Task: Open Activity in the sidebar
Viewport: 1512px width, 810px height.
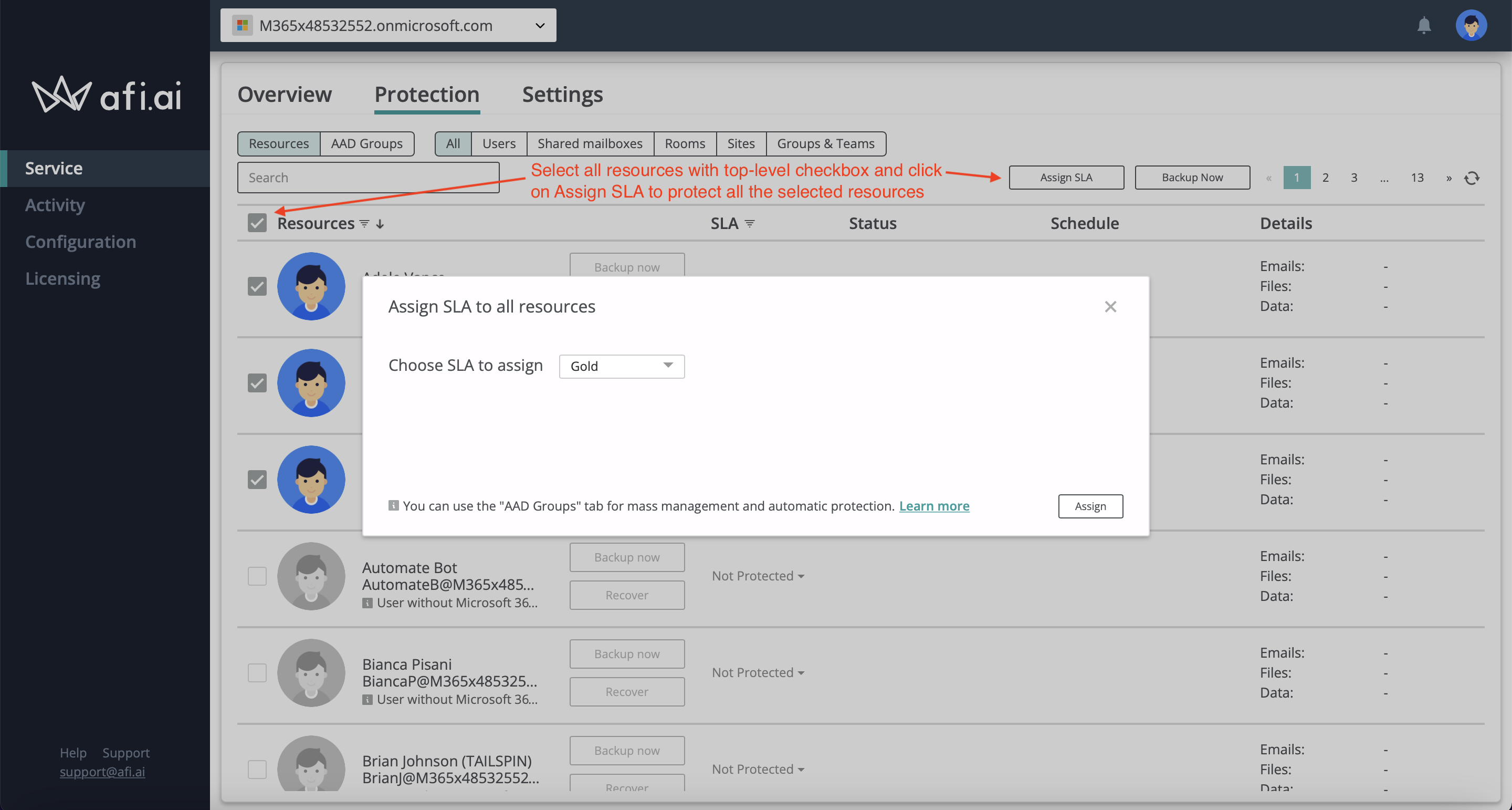Action: click(55, 205)
